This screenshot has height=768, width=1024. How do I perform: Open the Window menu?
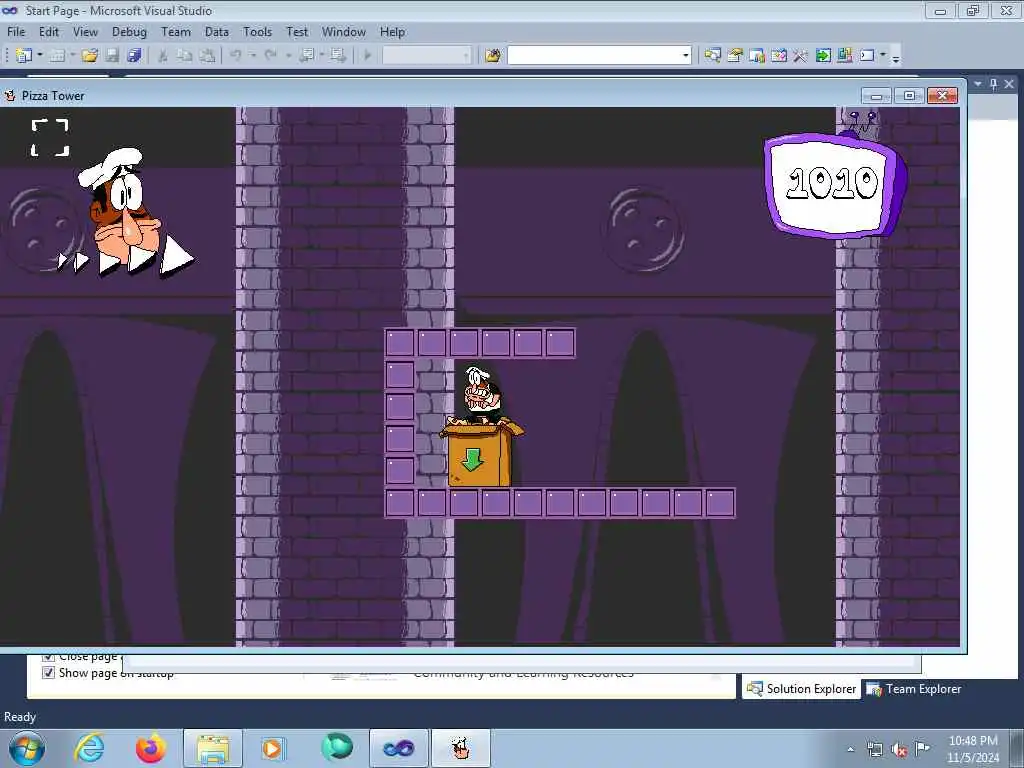point(344,32)
